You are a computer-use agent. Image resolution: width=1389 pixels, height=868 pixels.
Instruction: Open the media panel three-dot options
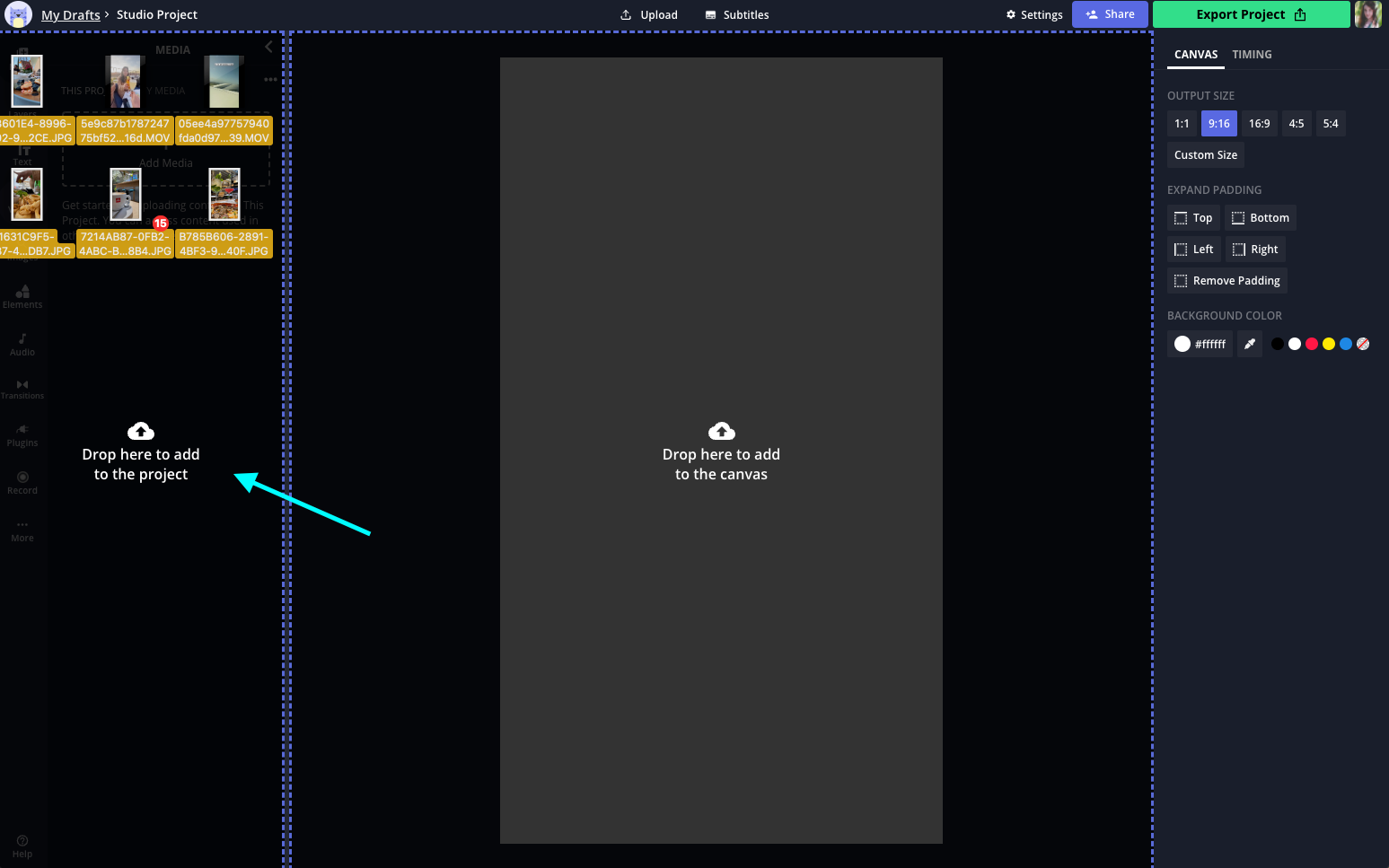click(270, 79)
